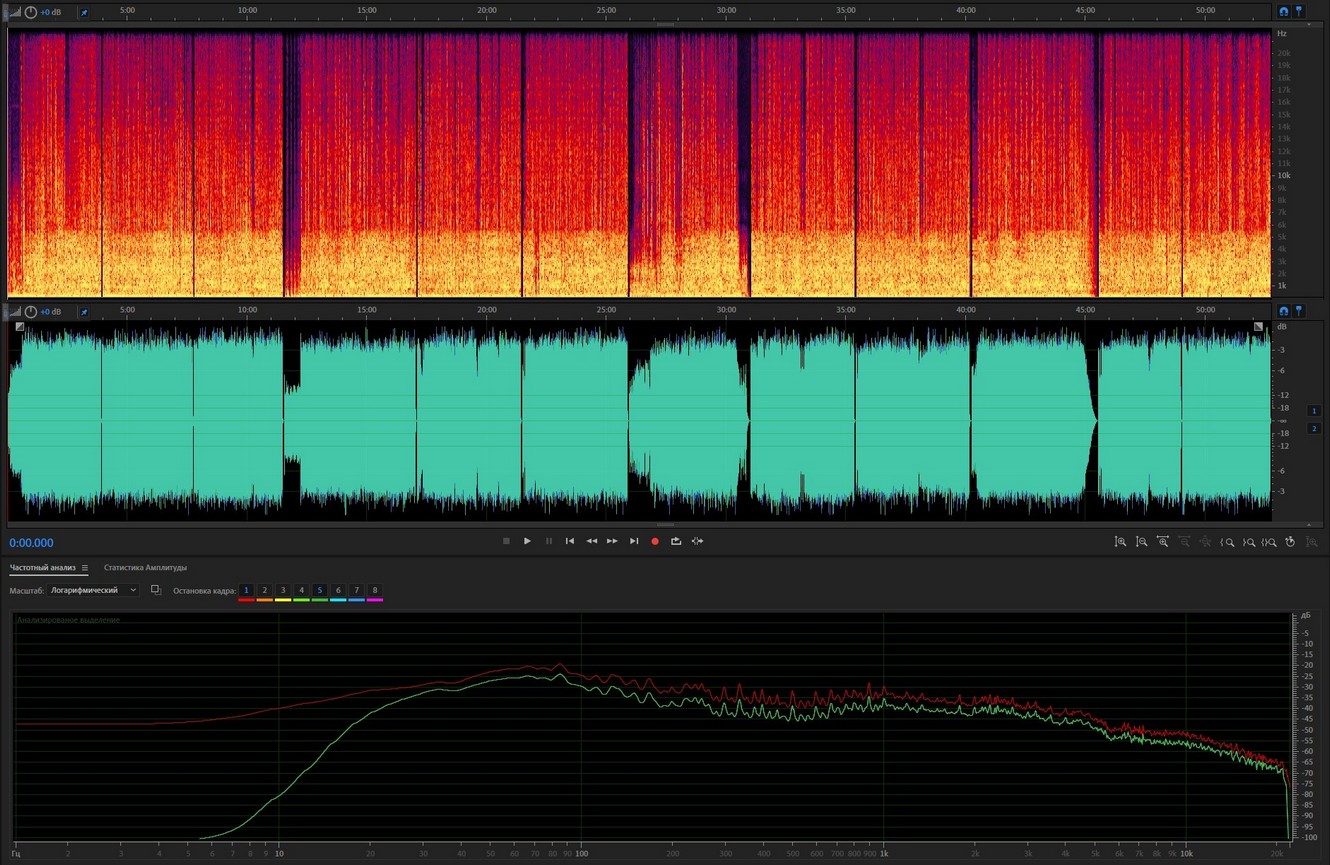Screen dimensions: 1330x865
Task: Click the Fast Forward button
Action: tap(612, 541)
